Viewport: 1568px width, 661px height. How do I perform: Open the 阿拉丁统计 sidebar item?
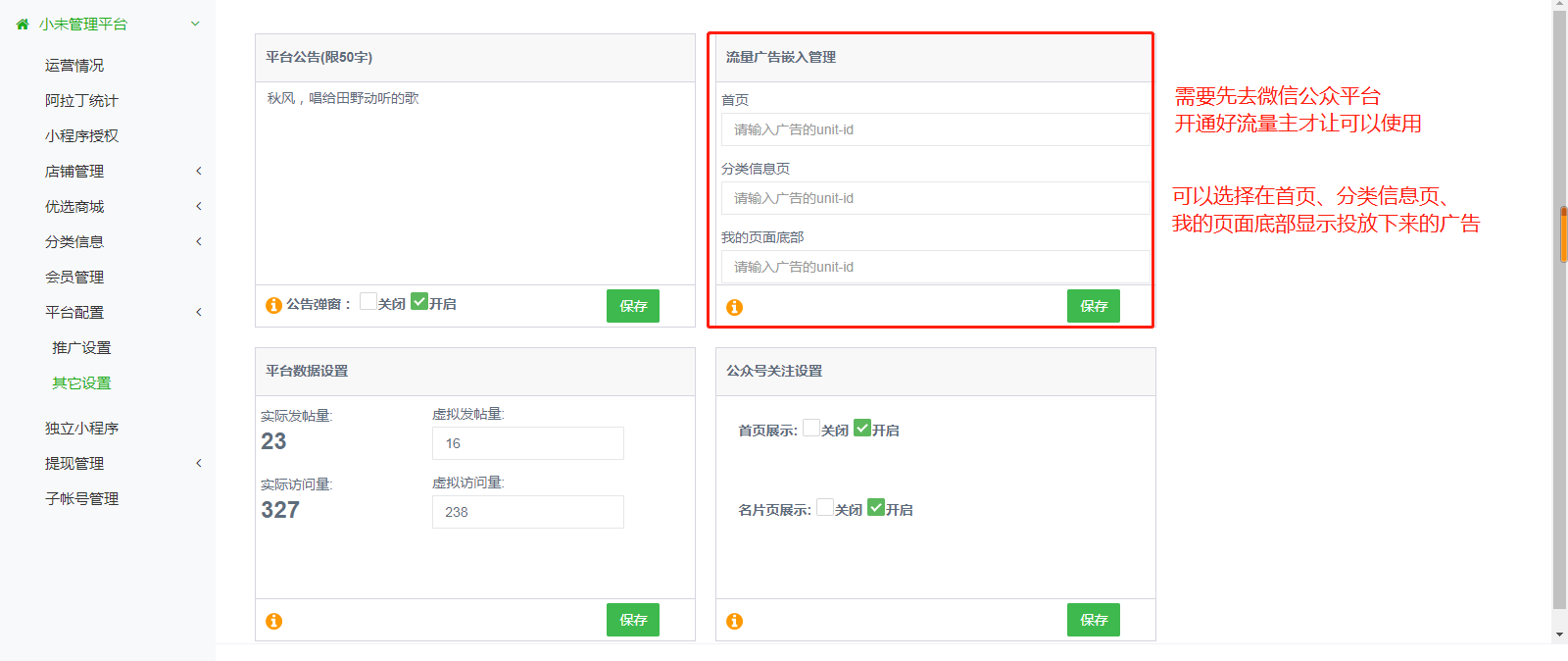[x=81, y=101]
